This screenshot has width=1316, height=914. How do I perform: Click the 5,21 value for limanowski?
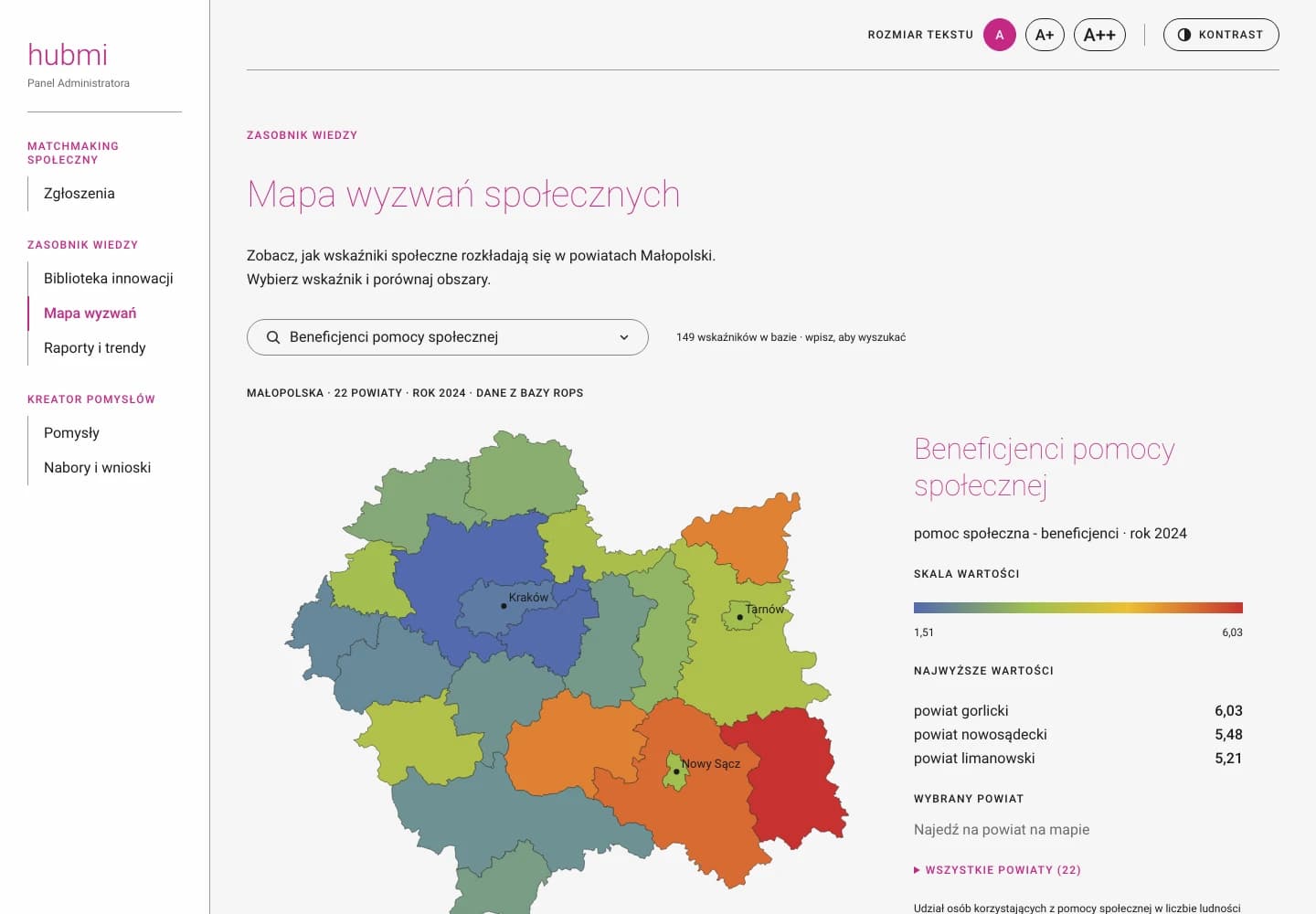1228,759
